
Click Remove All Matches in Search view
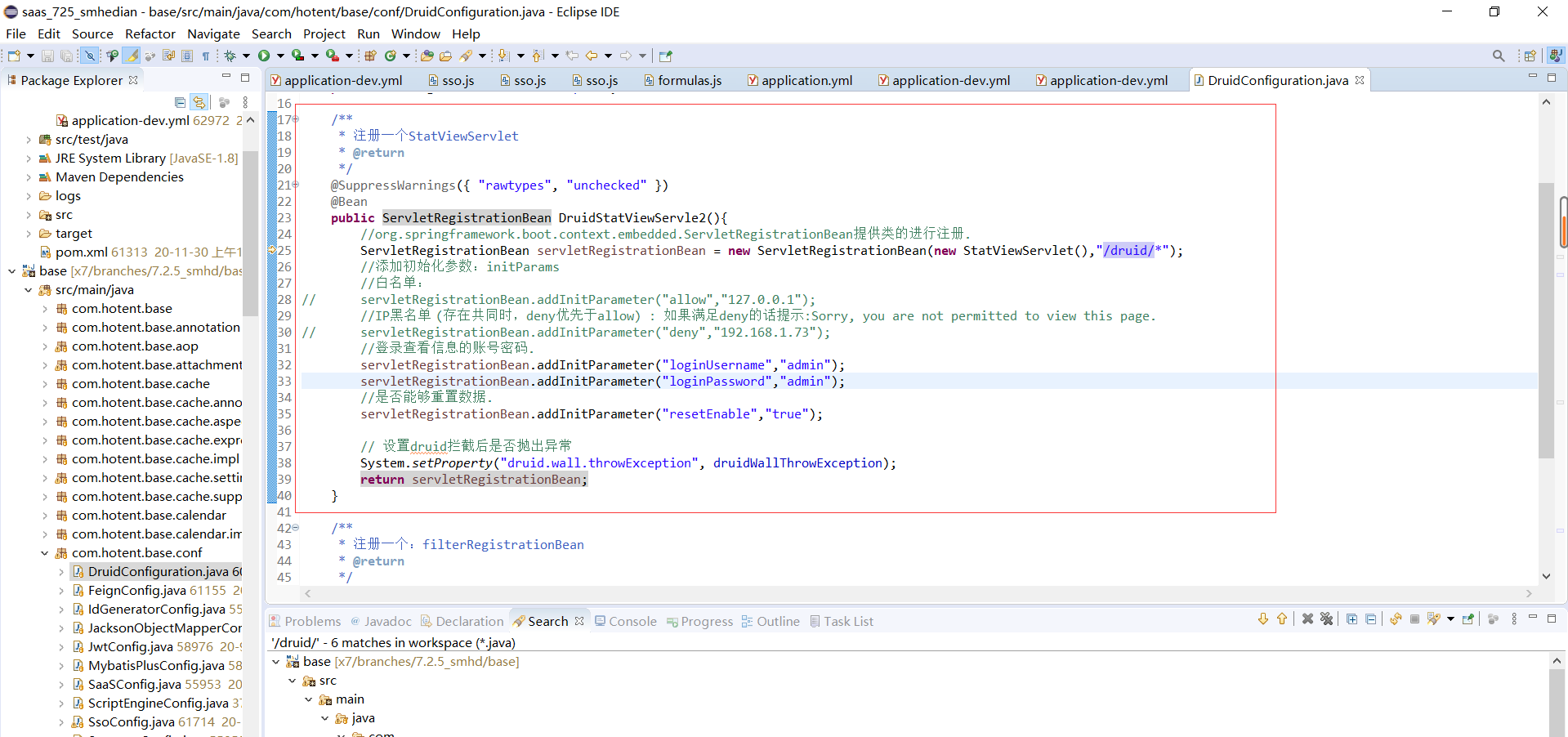pos(1326,619)
